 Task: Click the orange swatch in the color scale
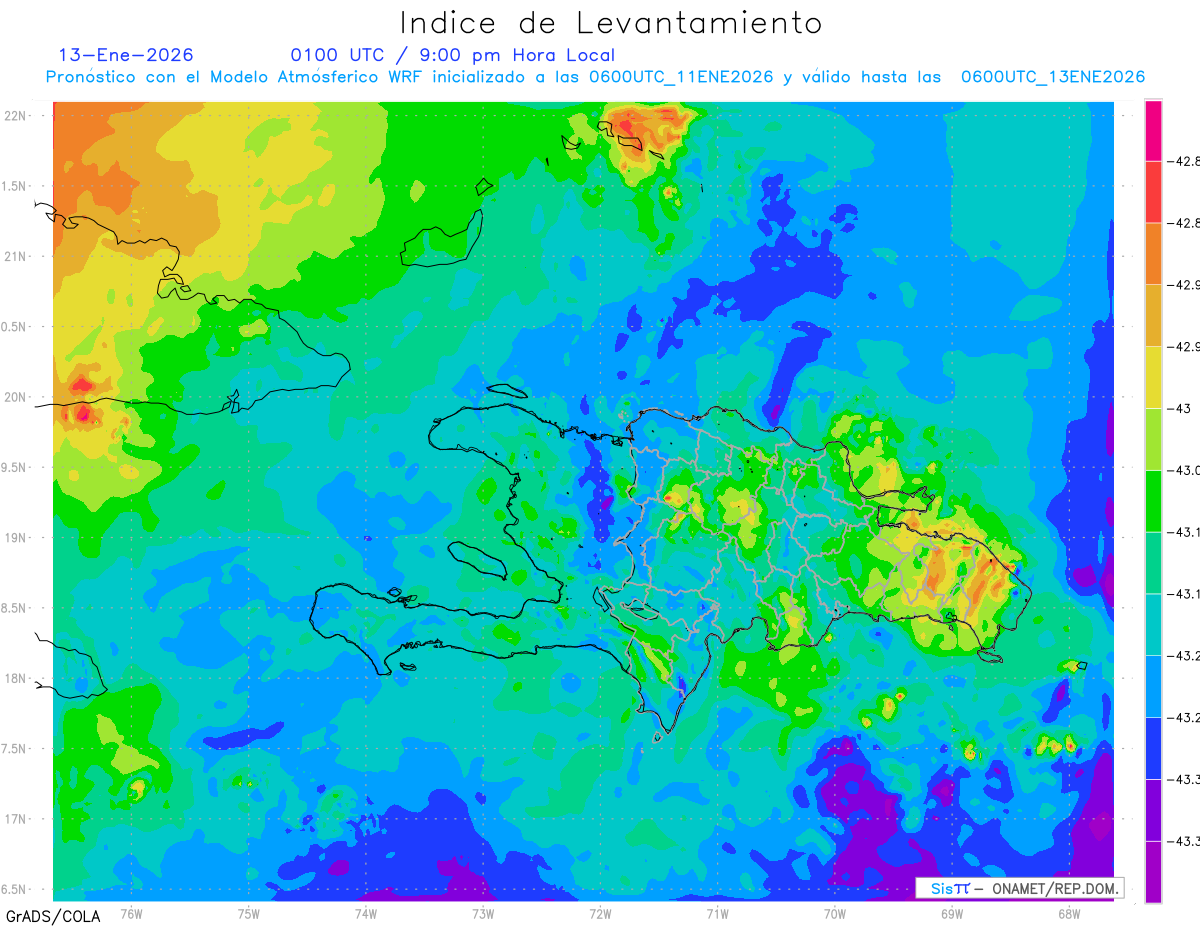tap(1153, 254)
